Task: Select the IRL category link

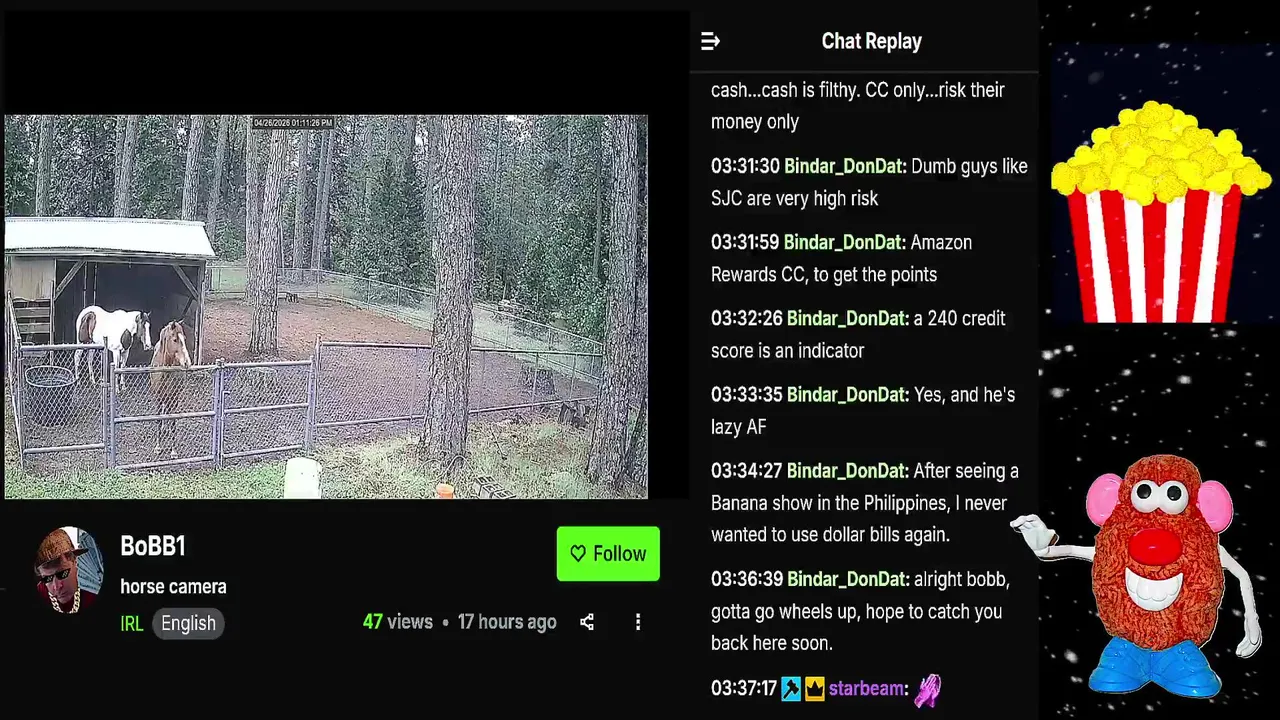Action: 132,623
